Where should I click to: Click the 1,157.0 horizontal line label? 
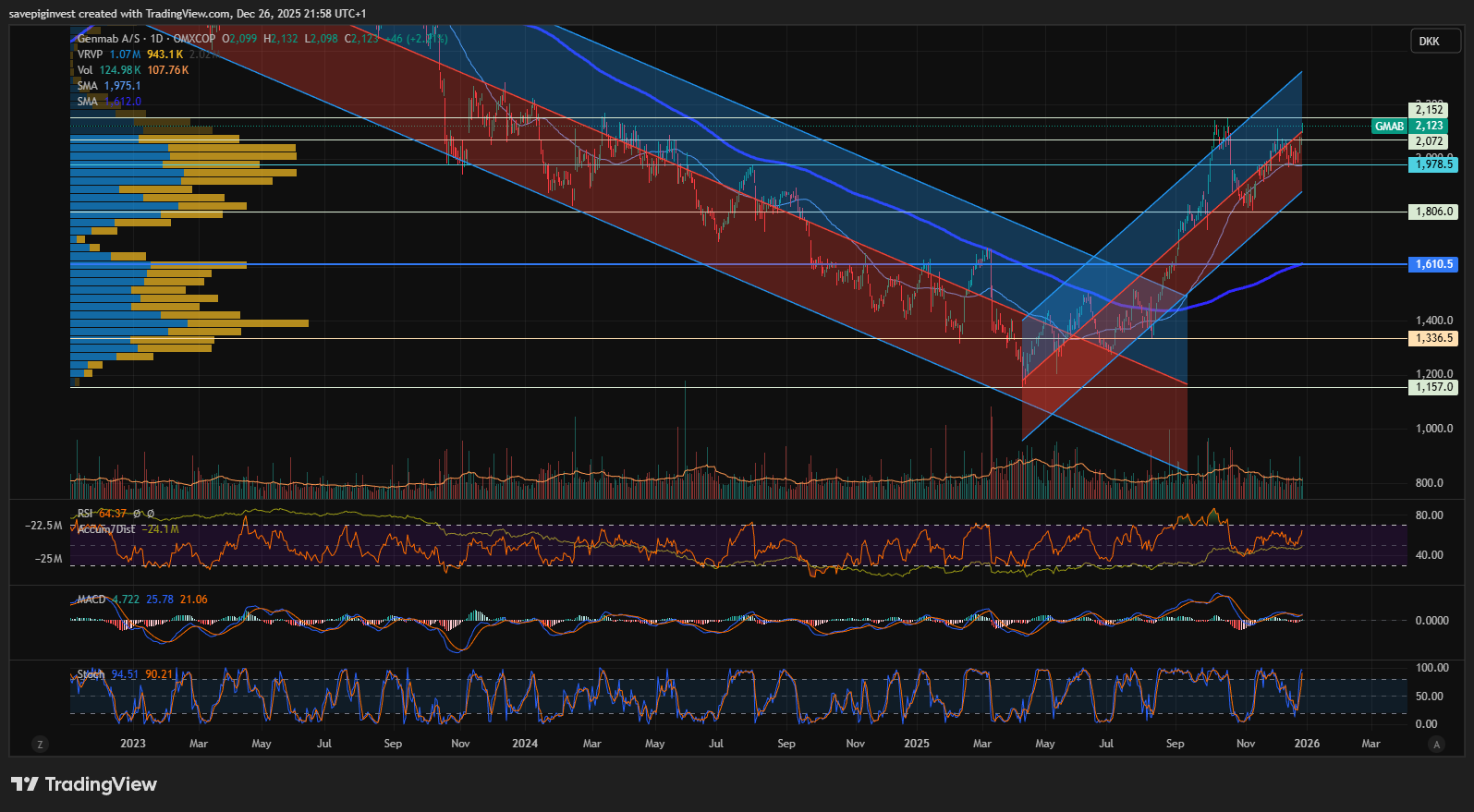click(x=1433, y=387)
